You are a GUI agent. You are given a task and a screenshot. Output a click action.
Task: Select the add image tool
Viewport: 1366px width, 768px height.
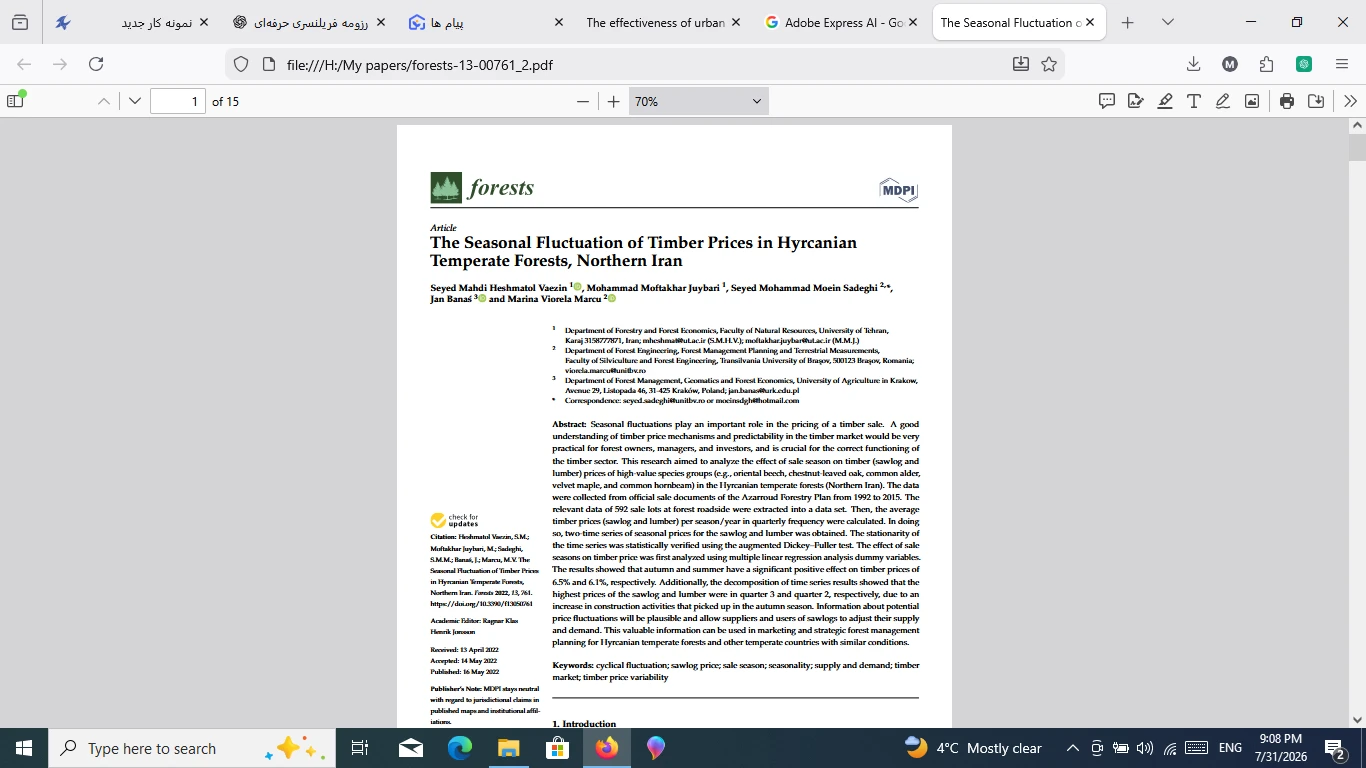(1252, 101)
